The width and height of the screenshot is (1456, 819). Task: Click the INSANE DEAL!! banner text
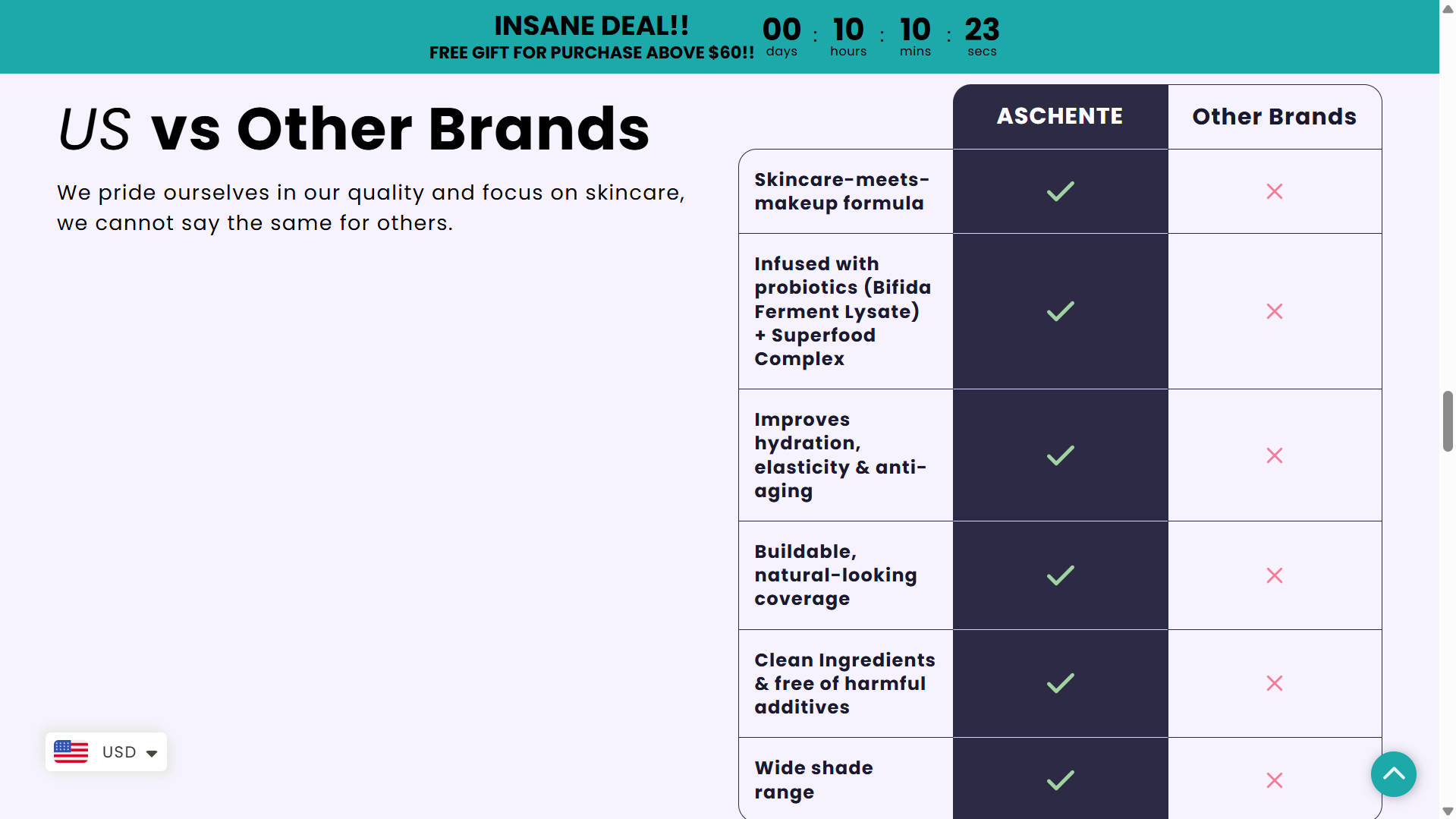click(591, 26)
